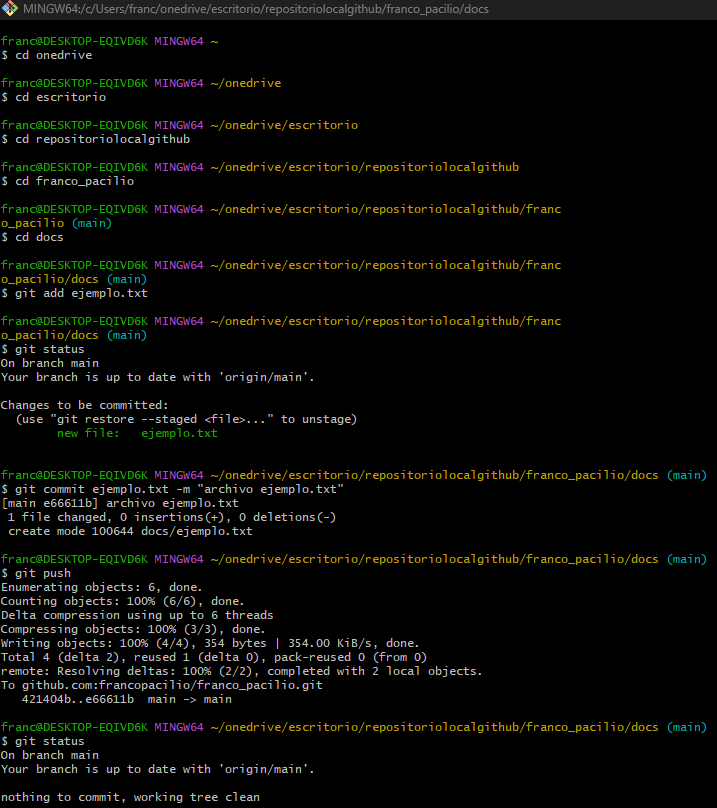Click the 'git push' command line
This screenshot has width=717, height=808.
(x=36, y=573)
